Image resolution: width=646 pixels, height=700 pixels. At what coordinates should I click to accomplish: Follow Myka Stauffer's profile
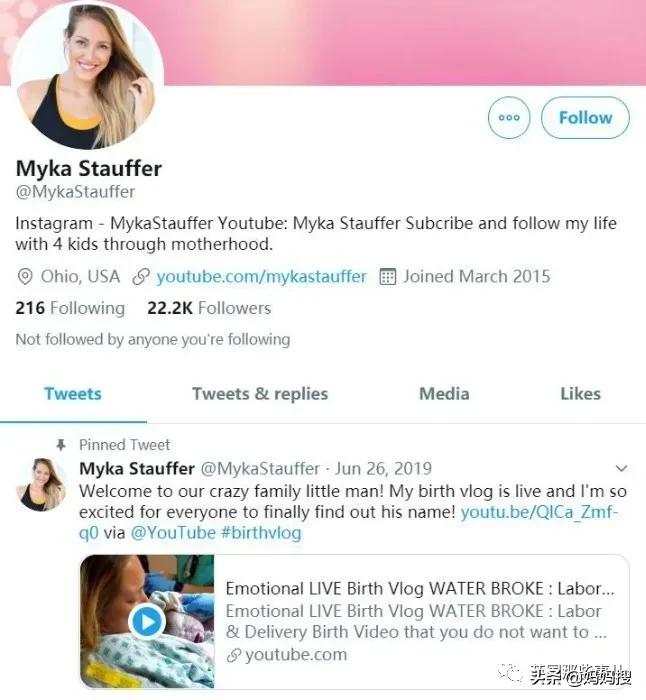585,118
